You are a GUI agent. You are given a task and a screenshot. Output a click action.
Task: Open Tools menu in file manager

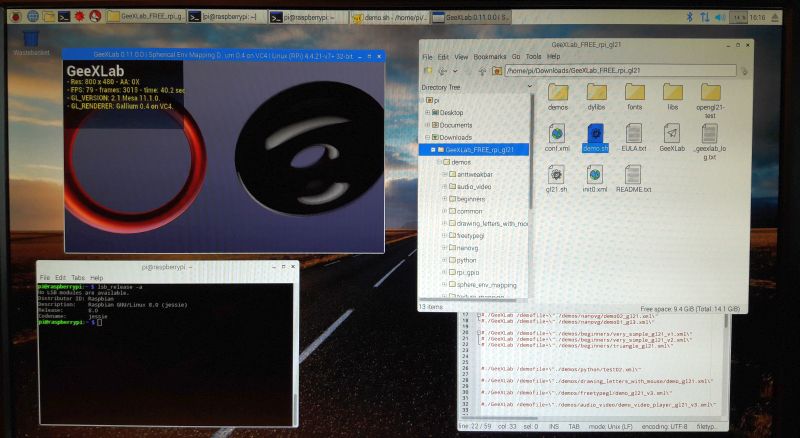coord(533,57)
